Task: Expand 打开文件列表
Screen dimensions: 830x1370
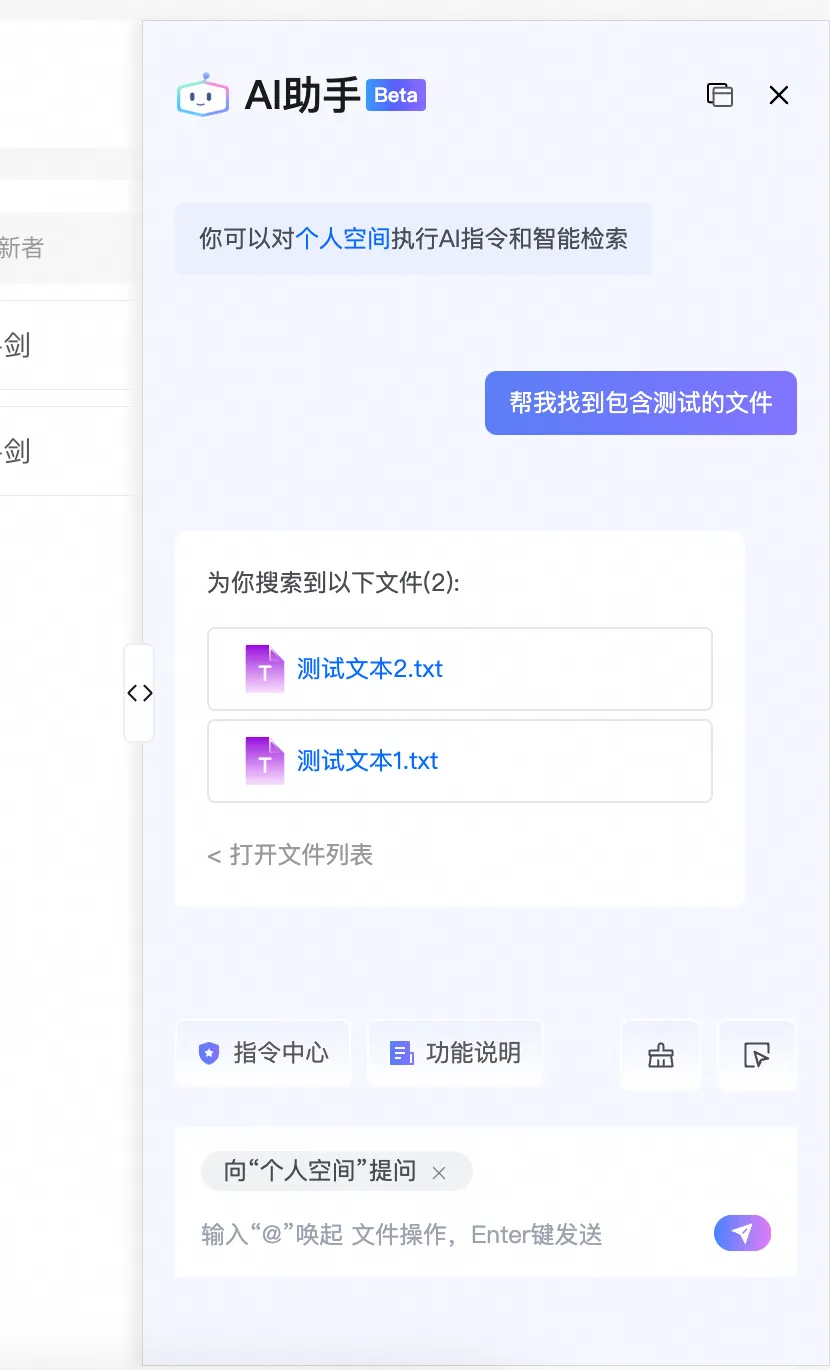Action: point(290,855)
